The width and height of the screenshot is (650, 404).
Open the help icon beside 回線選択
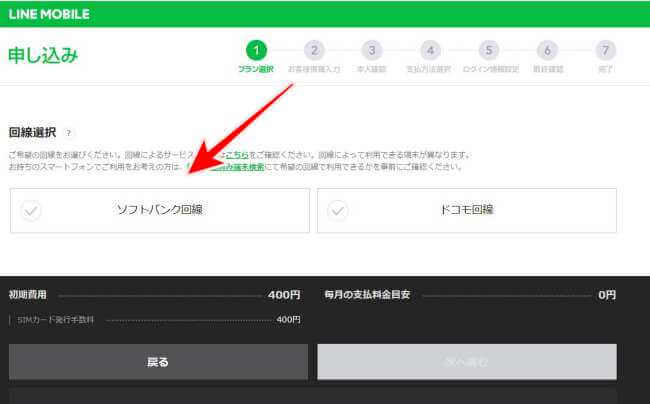(68, 133)
